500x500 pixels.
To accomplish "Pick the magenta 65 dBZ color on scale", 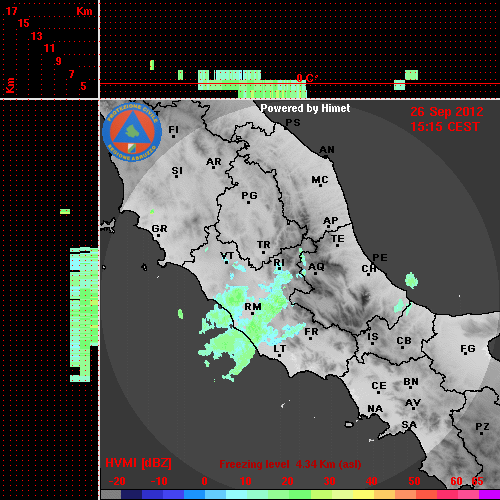I will (489, 495).
